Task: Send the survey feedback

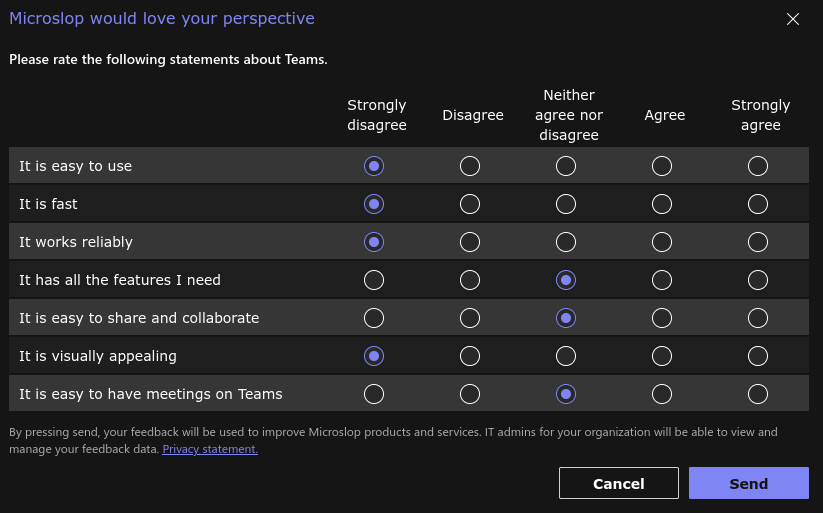Action: [748, 483]
